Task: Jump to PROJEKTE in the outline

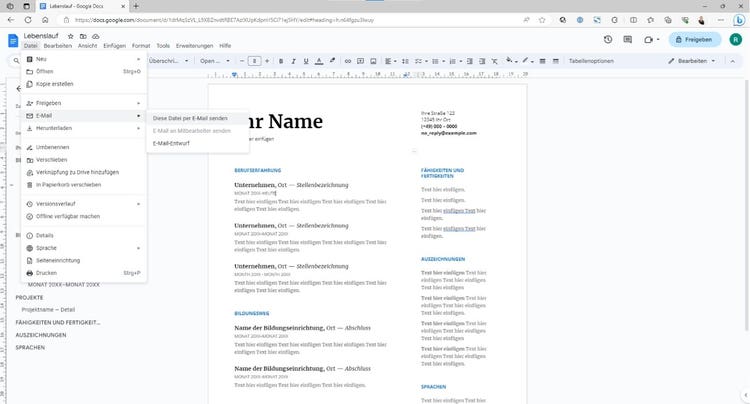Action: pyautogui.click(x=29, y=297)
